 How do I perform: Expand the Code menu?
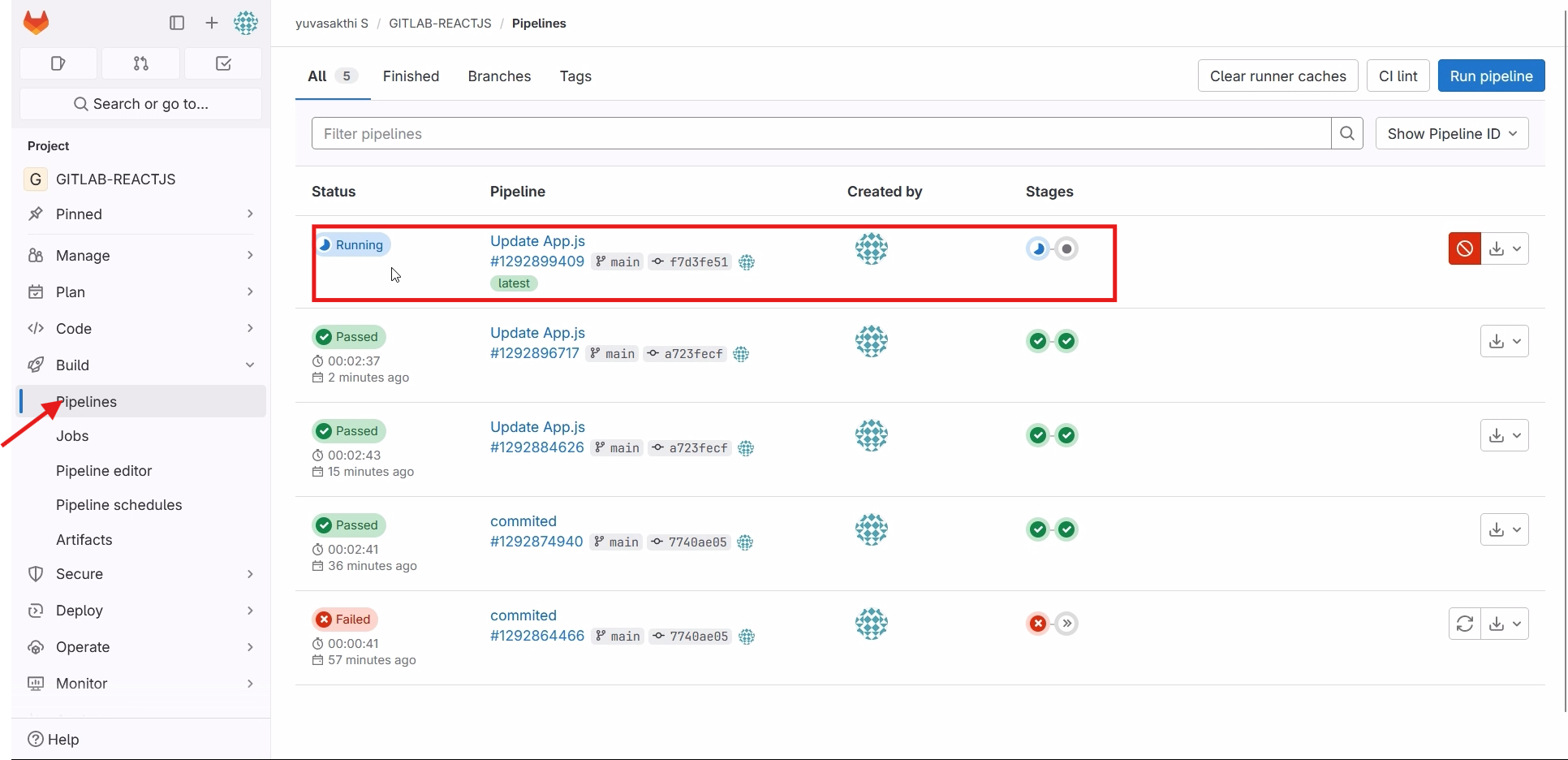[141, 328]
